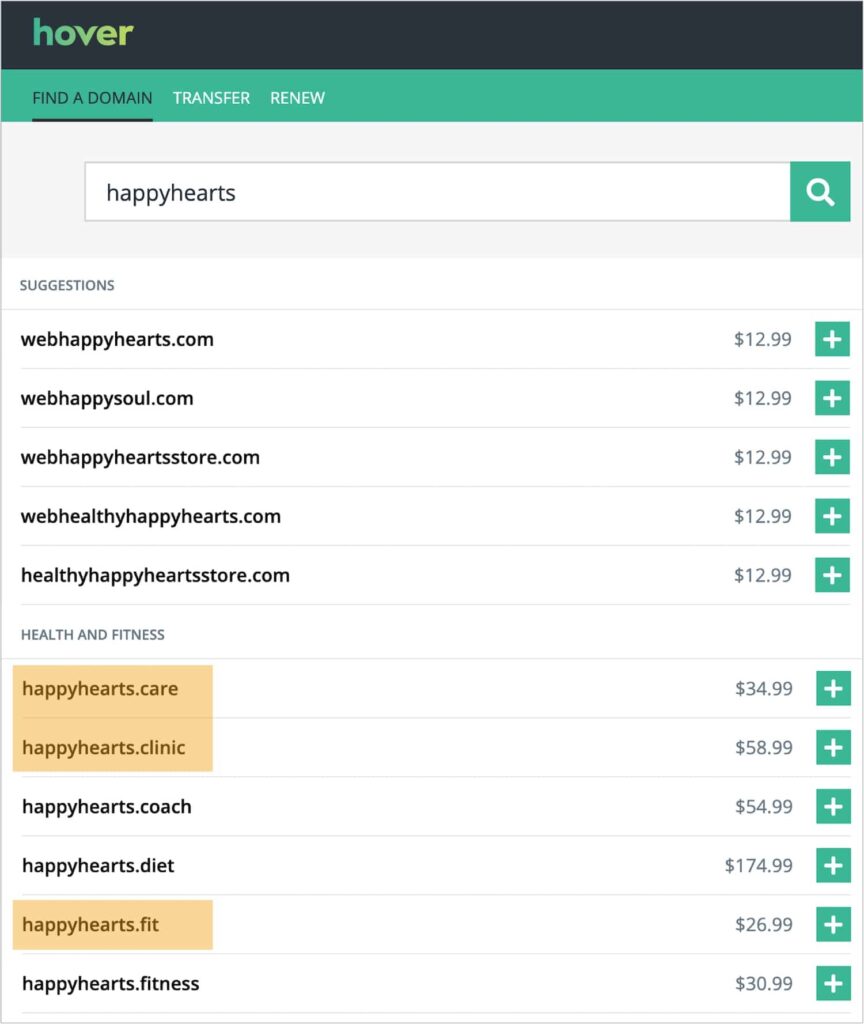Click the $34.99 price for happyhearts.care
Image resolution: width=864 pixels, height=1024 pixels.
763,688
